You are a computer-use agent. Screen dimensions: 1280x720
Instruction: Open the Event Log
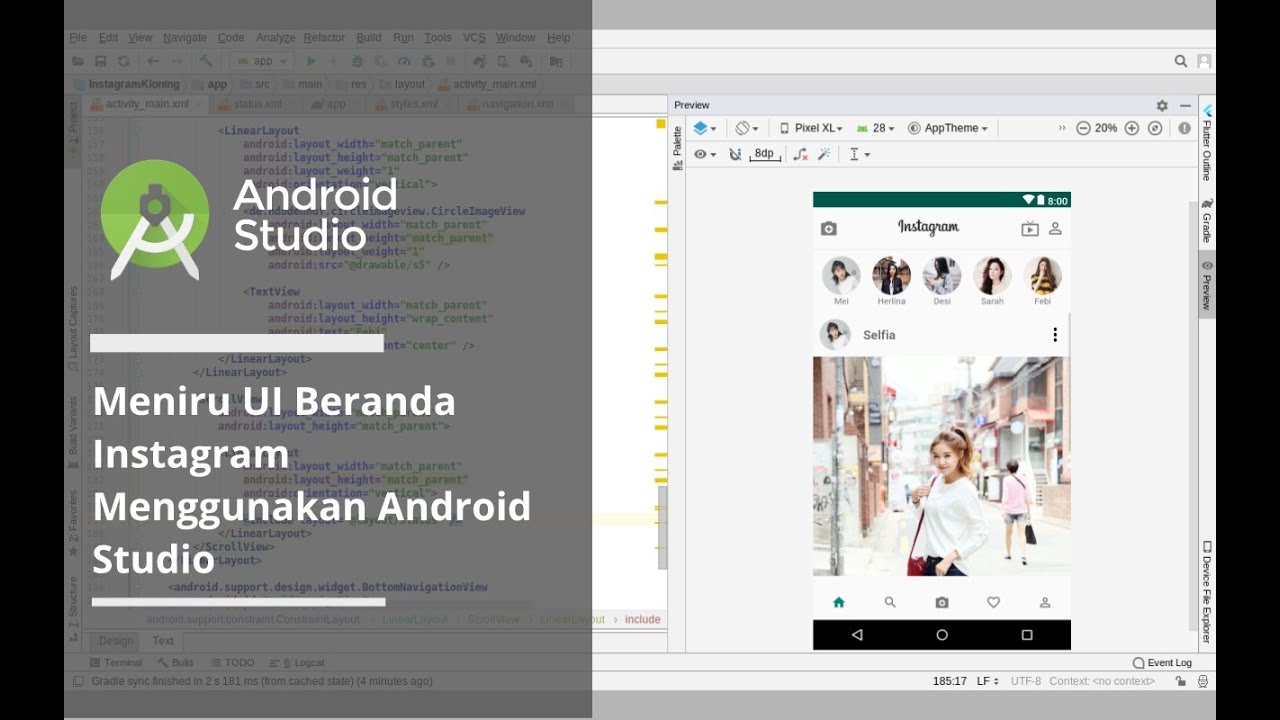[x=1162, y=662]
